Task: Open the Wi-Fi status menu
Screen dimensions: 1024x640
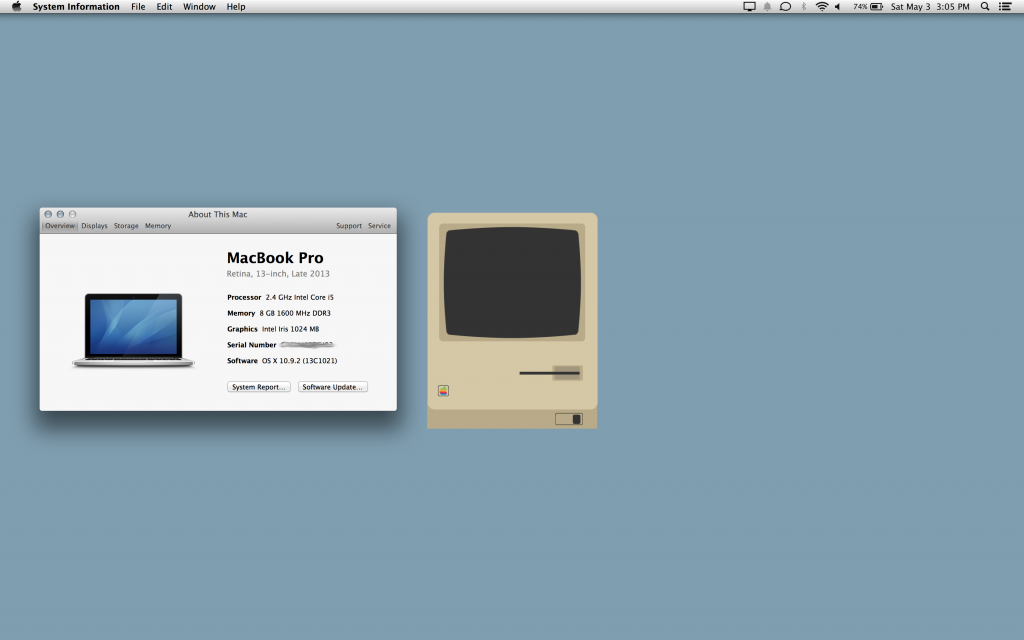Action: 822,7
